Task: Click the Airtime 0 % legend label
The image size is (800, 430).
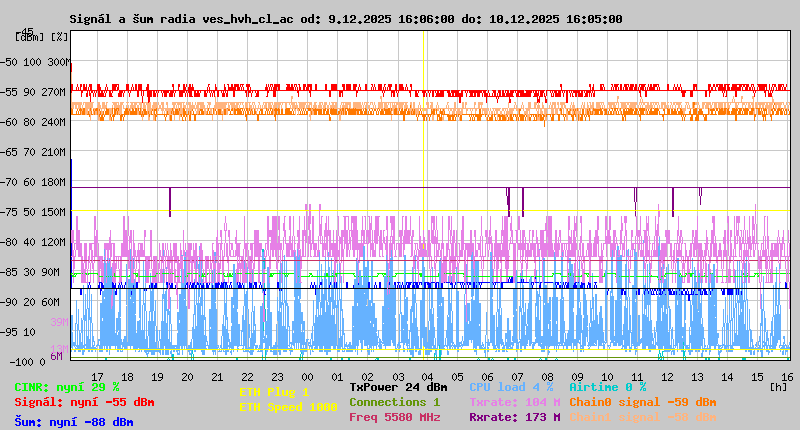Action: [607, 387]
